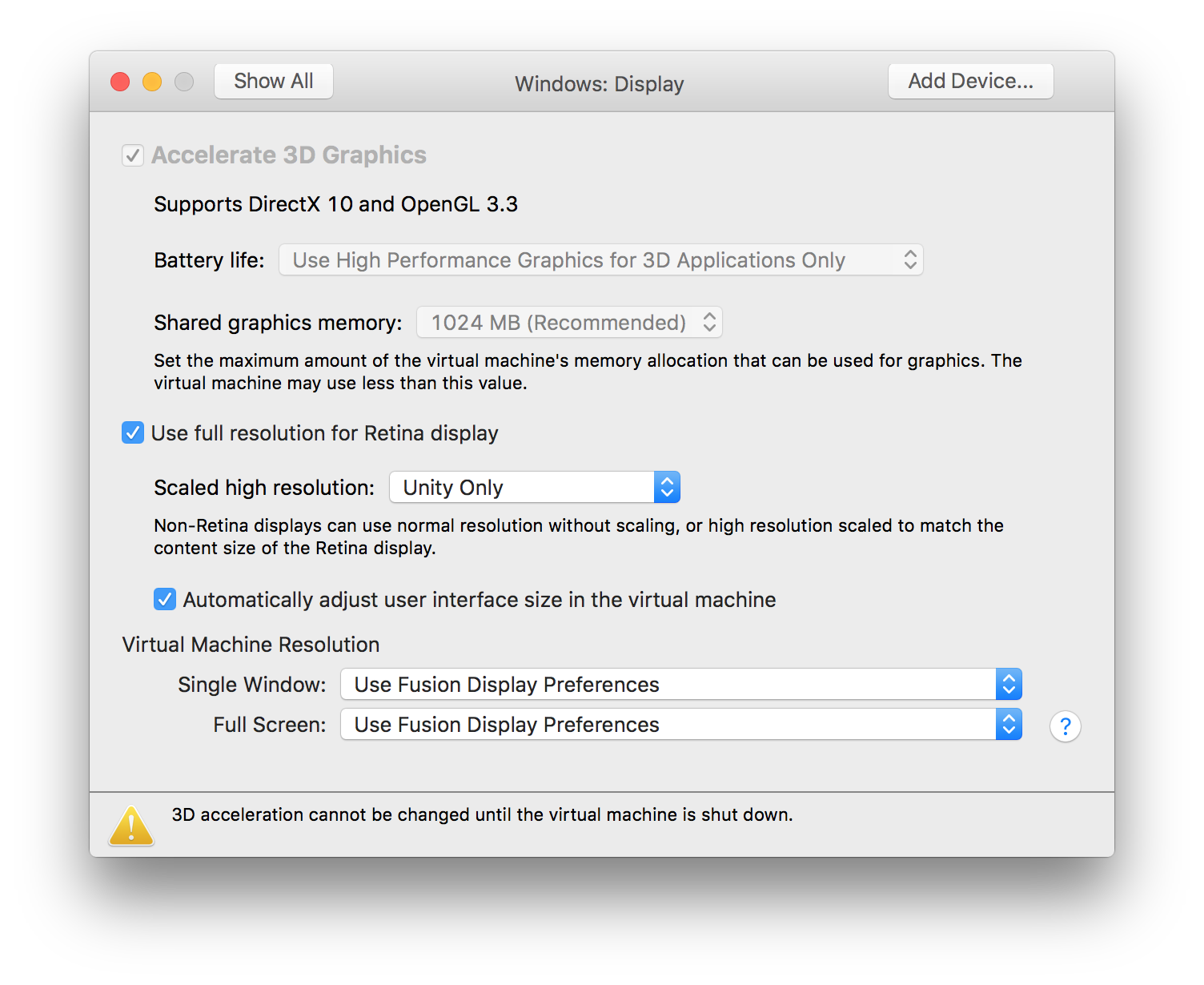
Task: Uncheck Use full resolution for Retina display
Action: (133, 432)
